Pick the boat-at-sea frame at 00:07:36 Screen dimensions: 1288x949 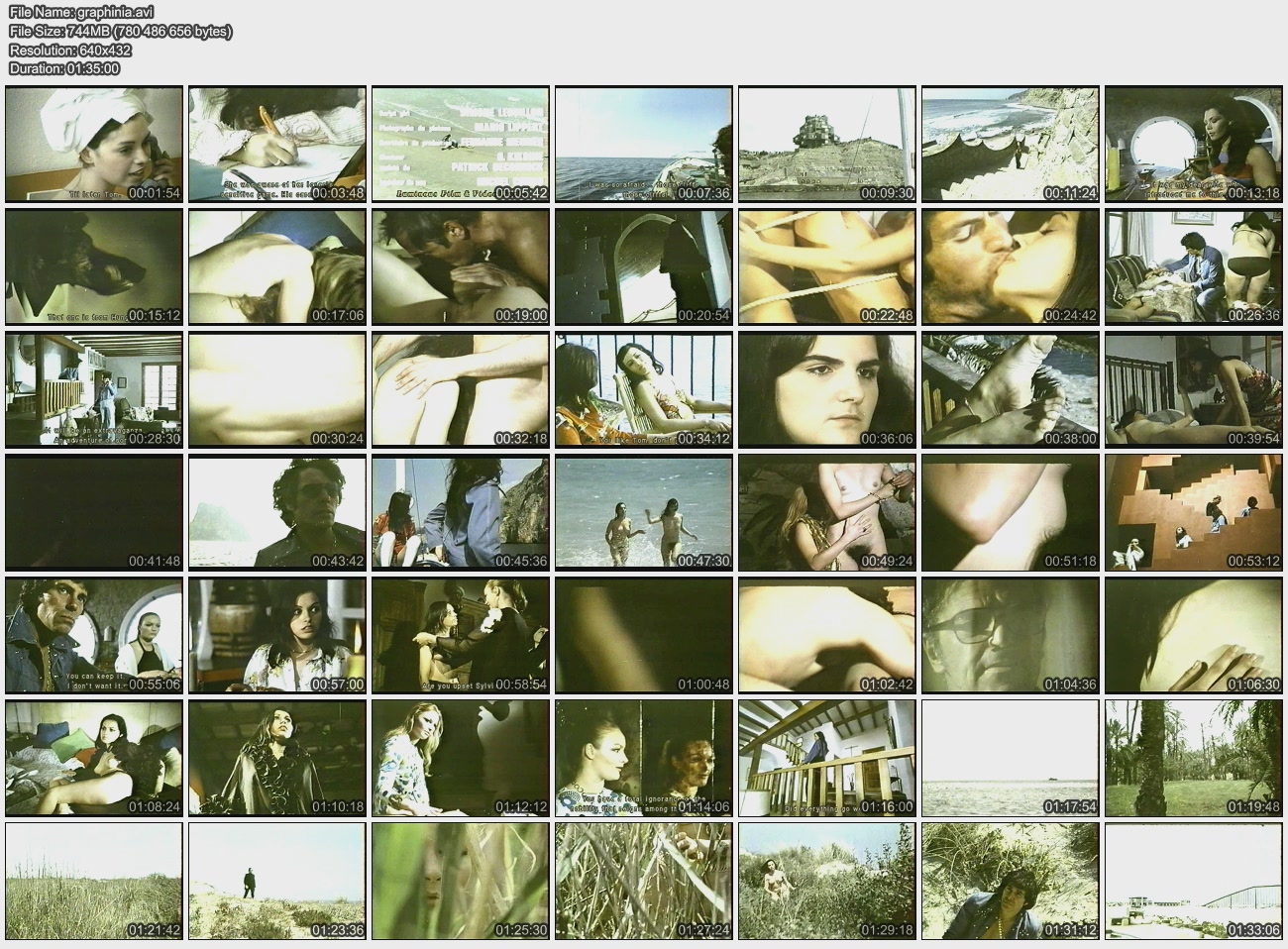(x=644, y=145)
